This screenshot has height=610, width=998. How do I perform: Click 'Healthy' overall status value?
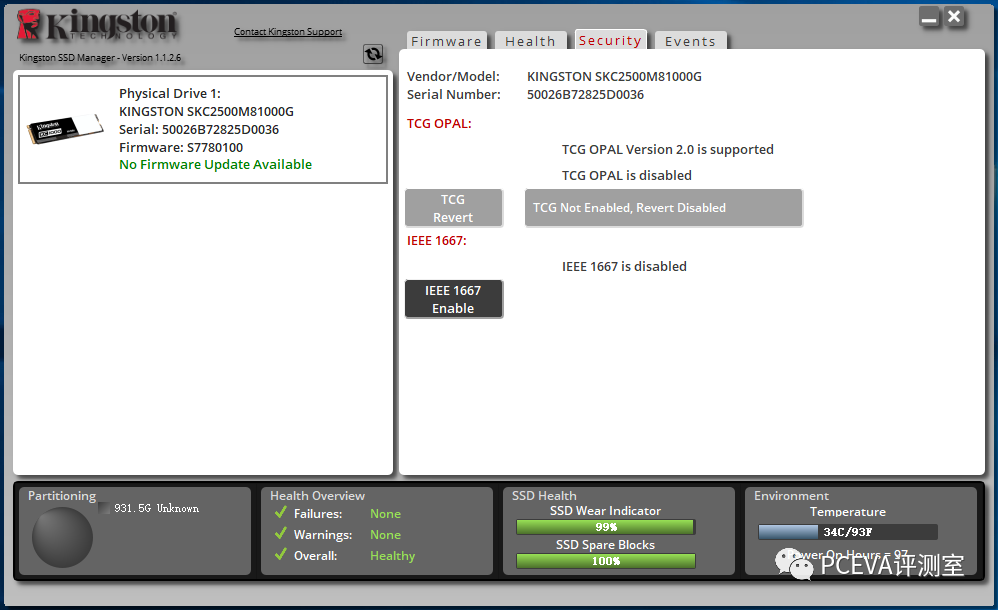[x=392, y=556]
